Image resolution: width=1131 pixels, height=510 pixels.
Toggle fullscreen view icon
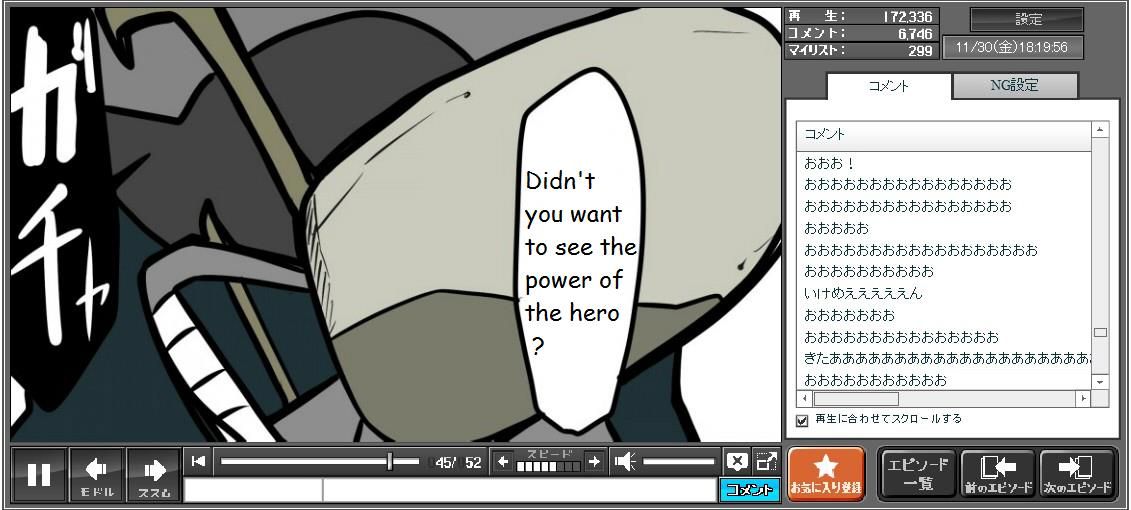[x=766, y=461]
